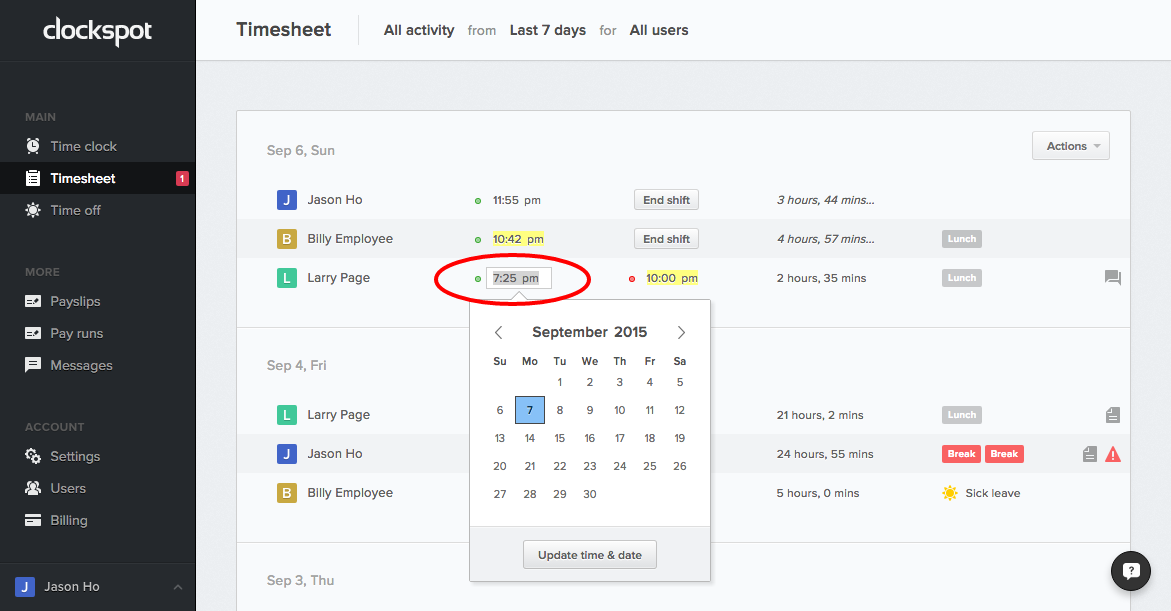Select September 1 in calendar
Viewport: 1171px width, 611px height.
559,382
